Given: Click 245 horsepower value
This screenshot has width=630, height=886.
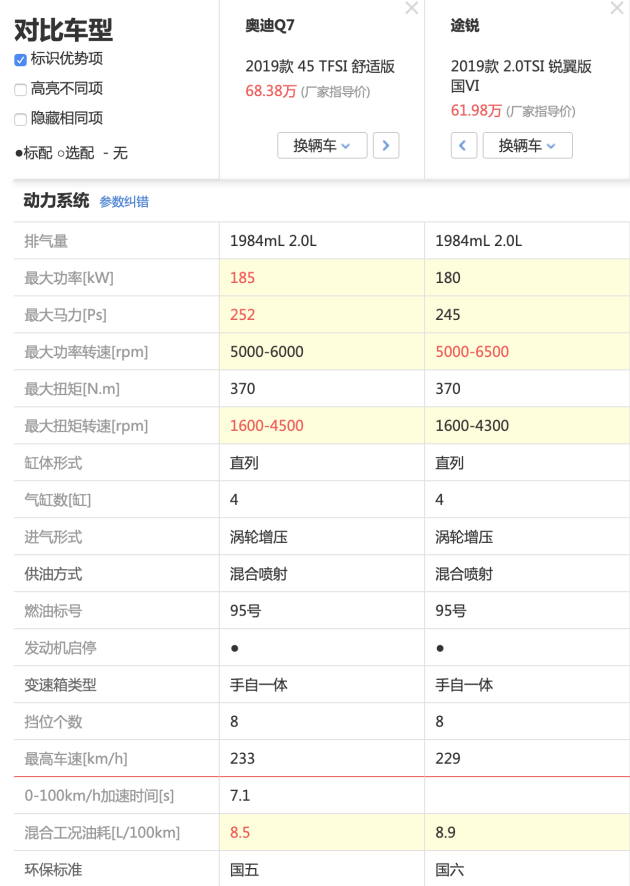Looking at the screenshot, I should [447, 315].
